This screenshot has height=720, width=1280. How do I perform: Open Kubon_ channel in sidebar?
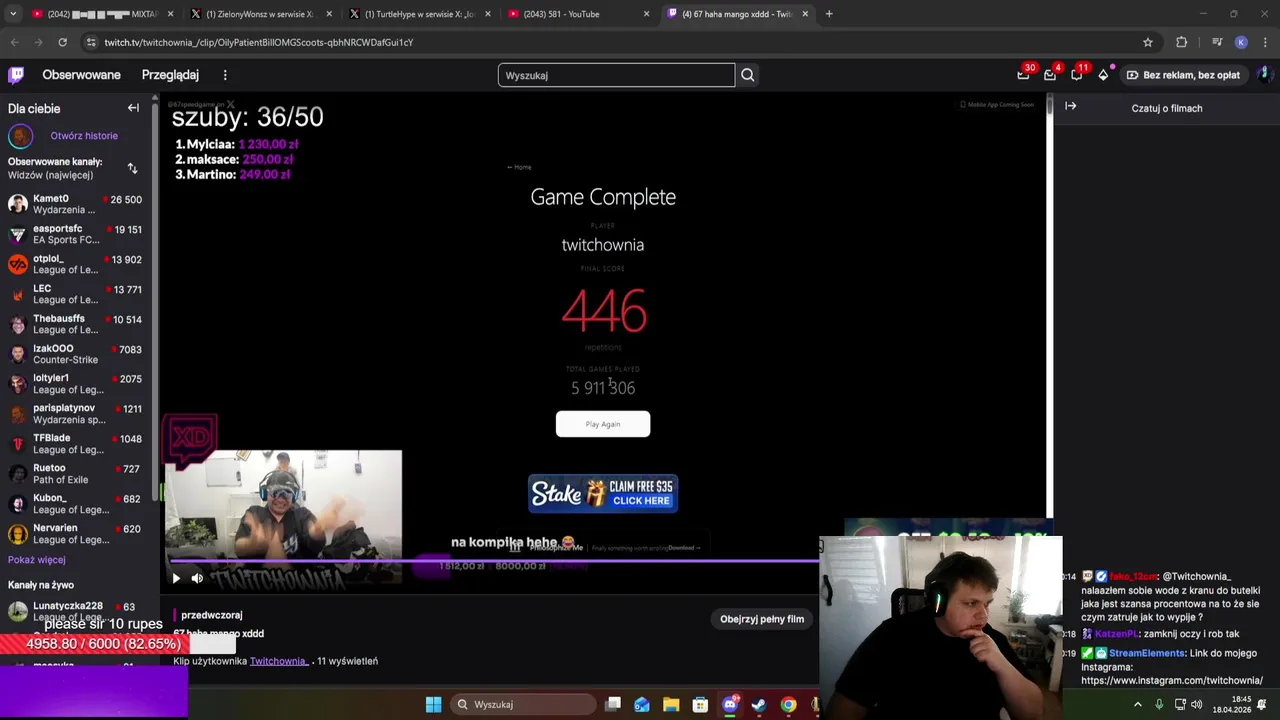pos(76,503)
